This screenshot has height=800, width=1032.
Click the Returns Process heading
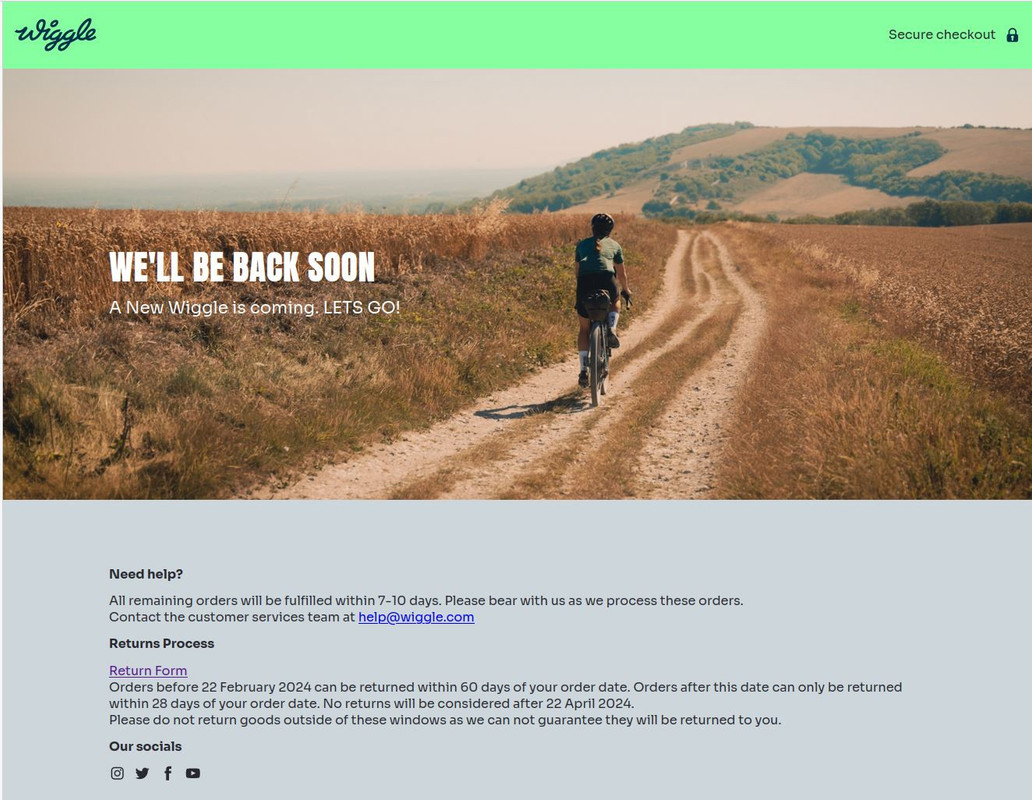(162, 643)
